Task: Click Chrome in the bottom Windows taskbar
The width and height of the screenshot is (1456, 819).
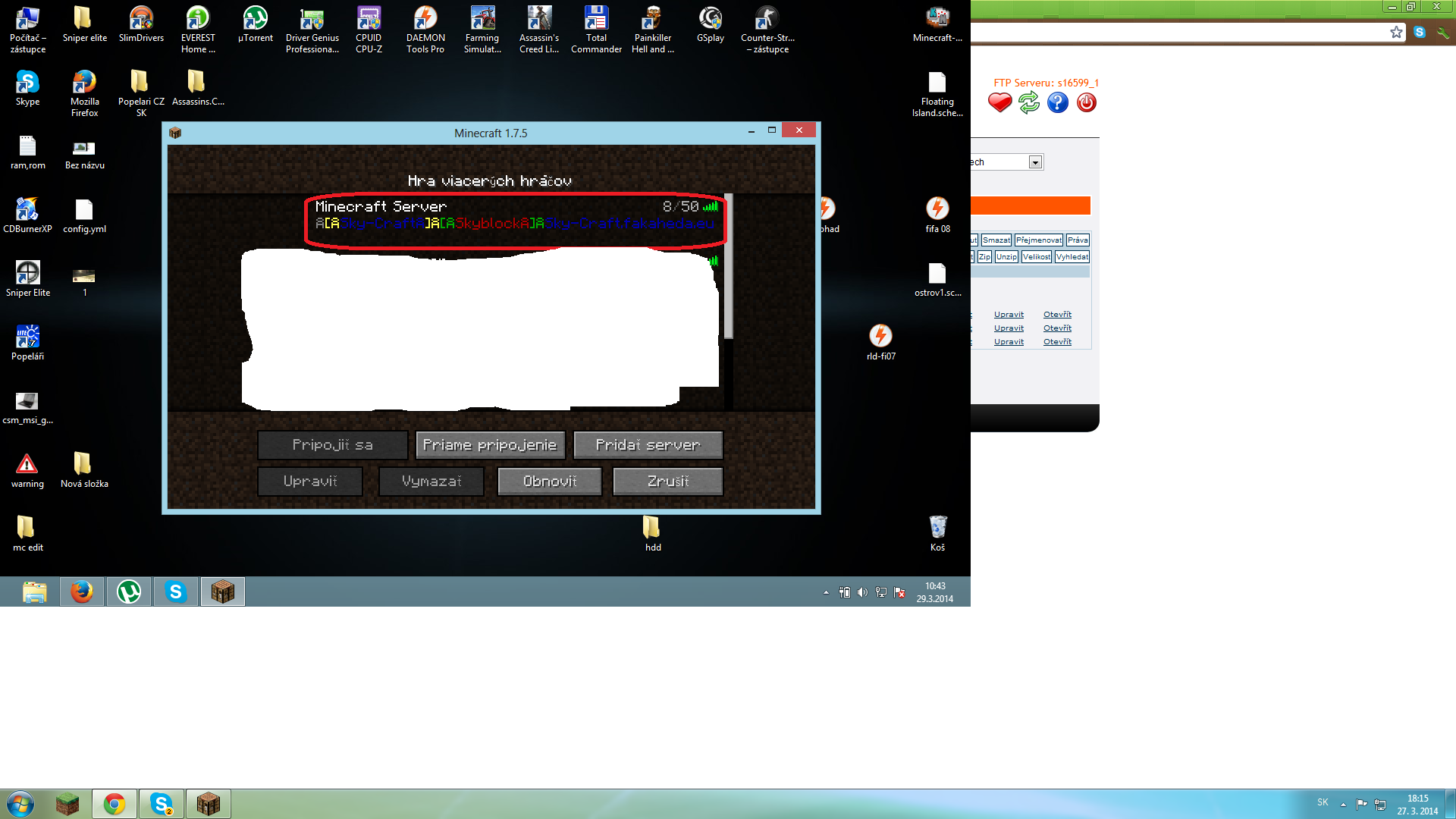Action: [115, 804]
